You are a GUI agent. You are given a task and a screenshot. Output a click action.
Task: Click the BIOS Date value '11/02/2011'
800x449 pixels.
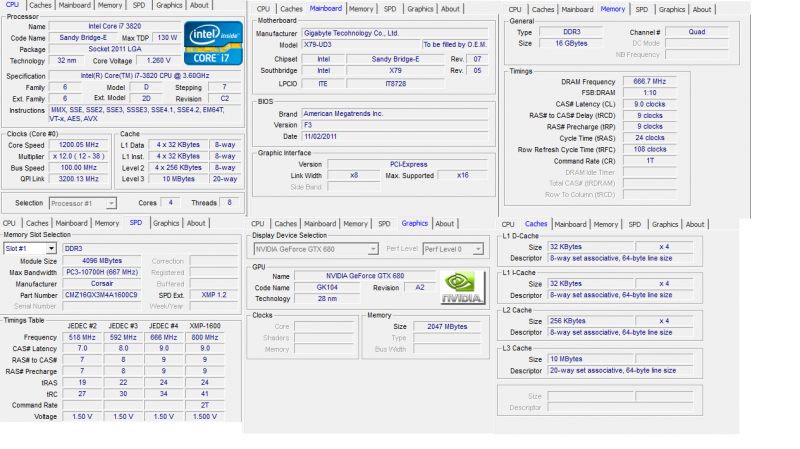pos(395,137)
